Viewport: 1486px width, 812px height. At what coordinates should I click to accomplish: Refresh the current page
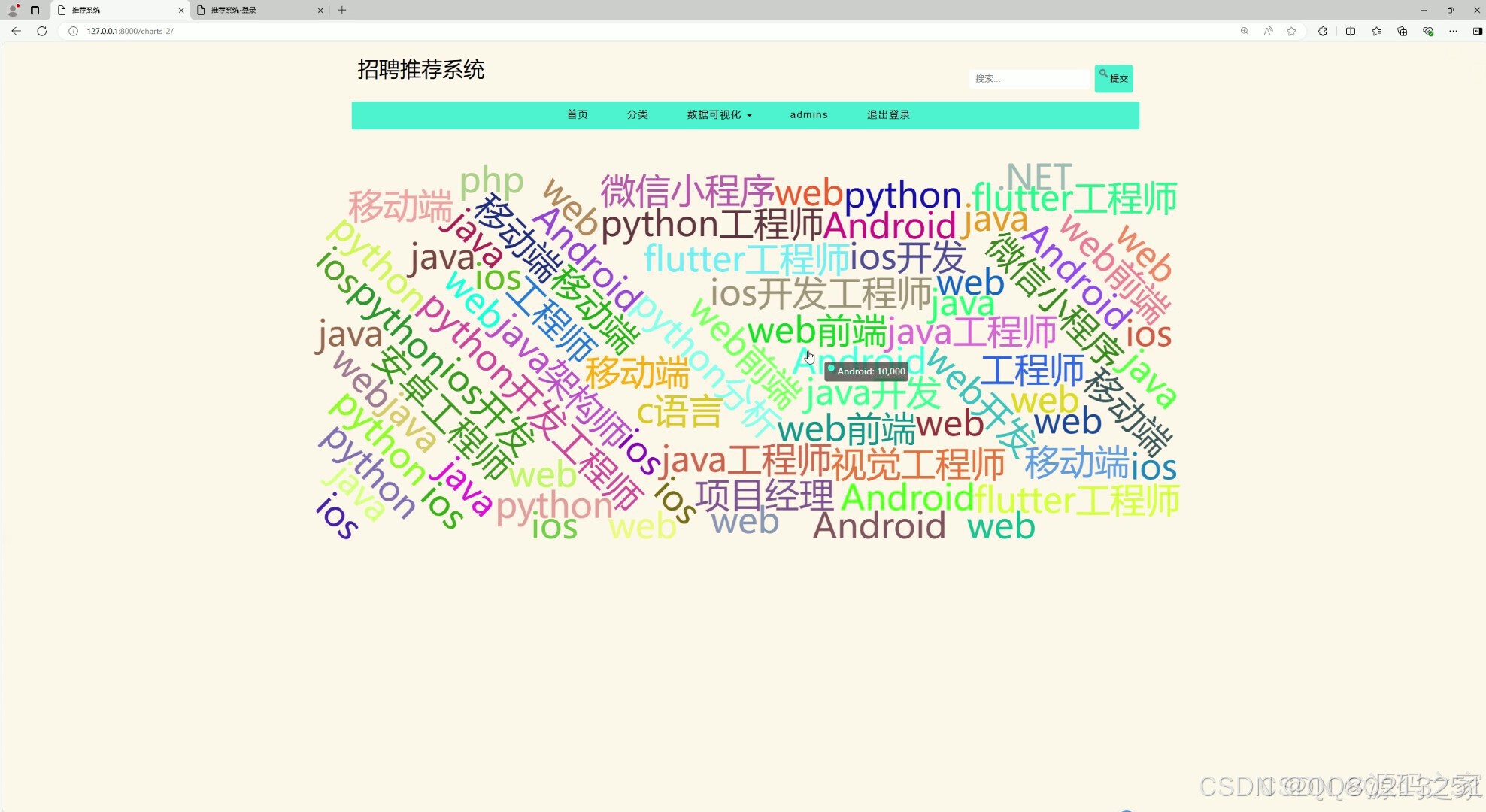point(42,31)
